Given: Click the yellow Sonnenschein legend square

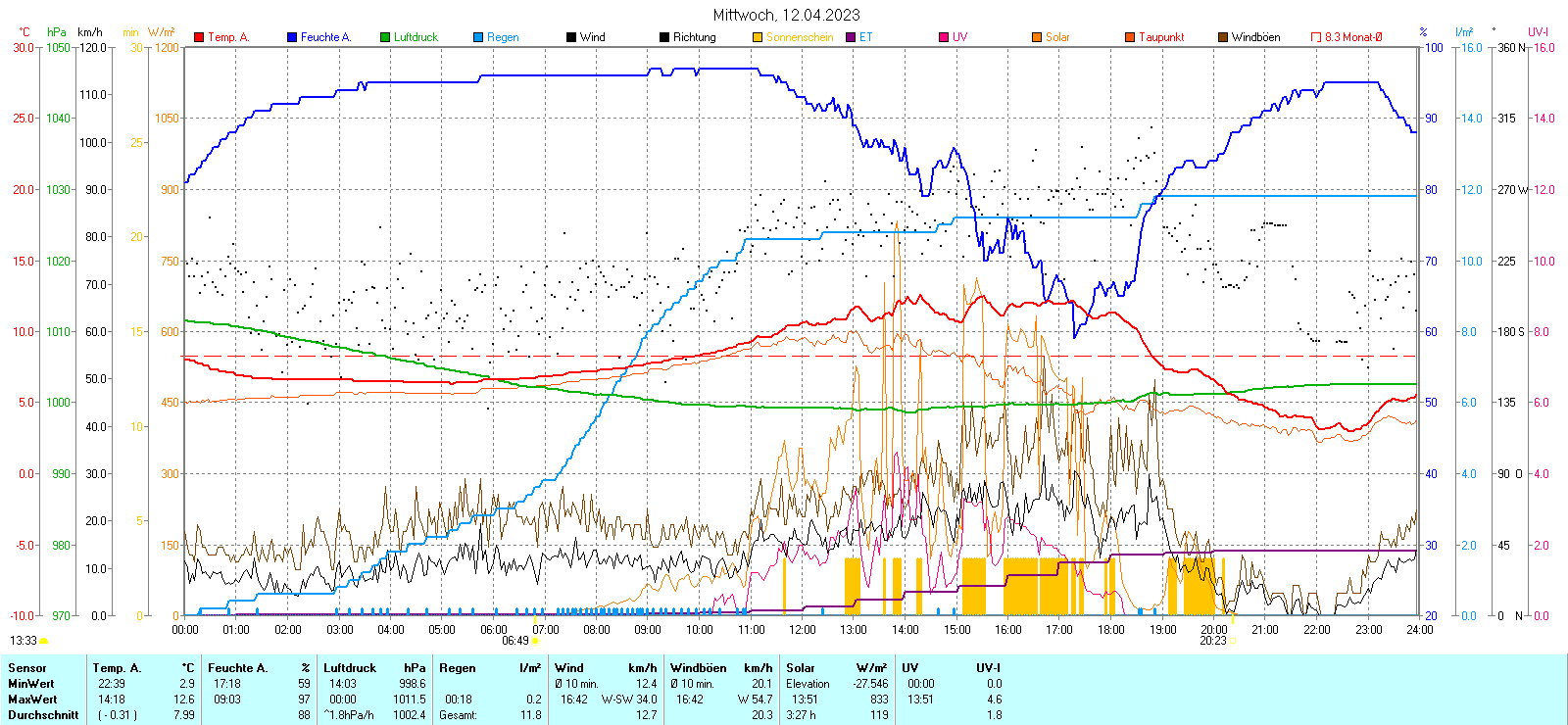Looking at the screenshot, I should coord(758,37).
